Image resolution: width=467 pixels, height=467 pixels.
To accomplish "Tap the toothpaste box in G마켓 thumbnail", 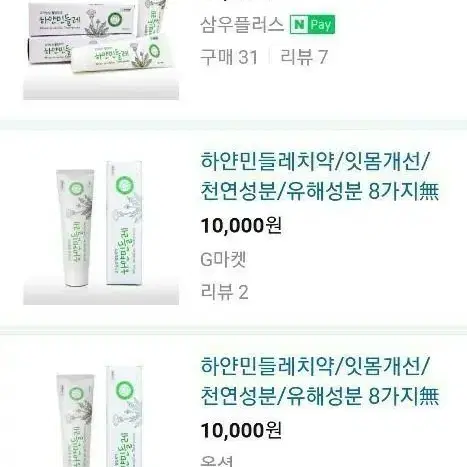I will pyautogui.click(x=124, y=223).
